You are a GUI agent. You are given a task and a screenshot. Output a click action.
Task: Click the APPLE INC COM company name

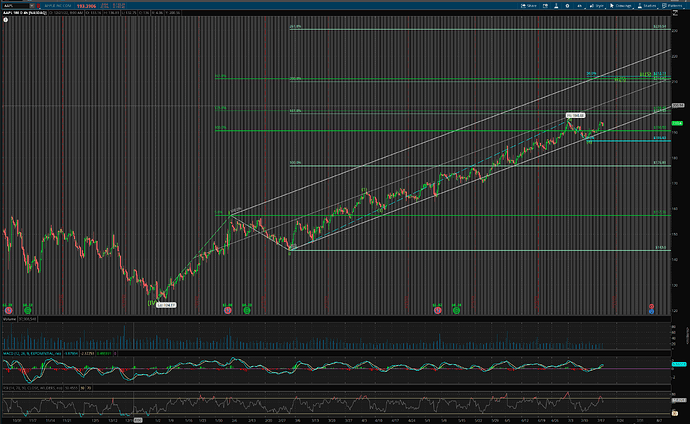click(x=58, y=6)
